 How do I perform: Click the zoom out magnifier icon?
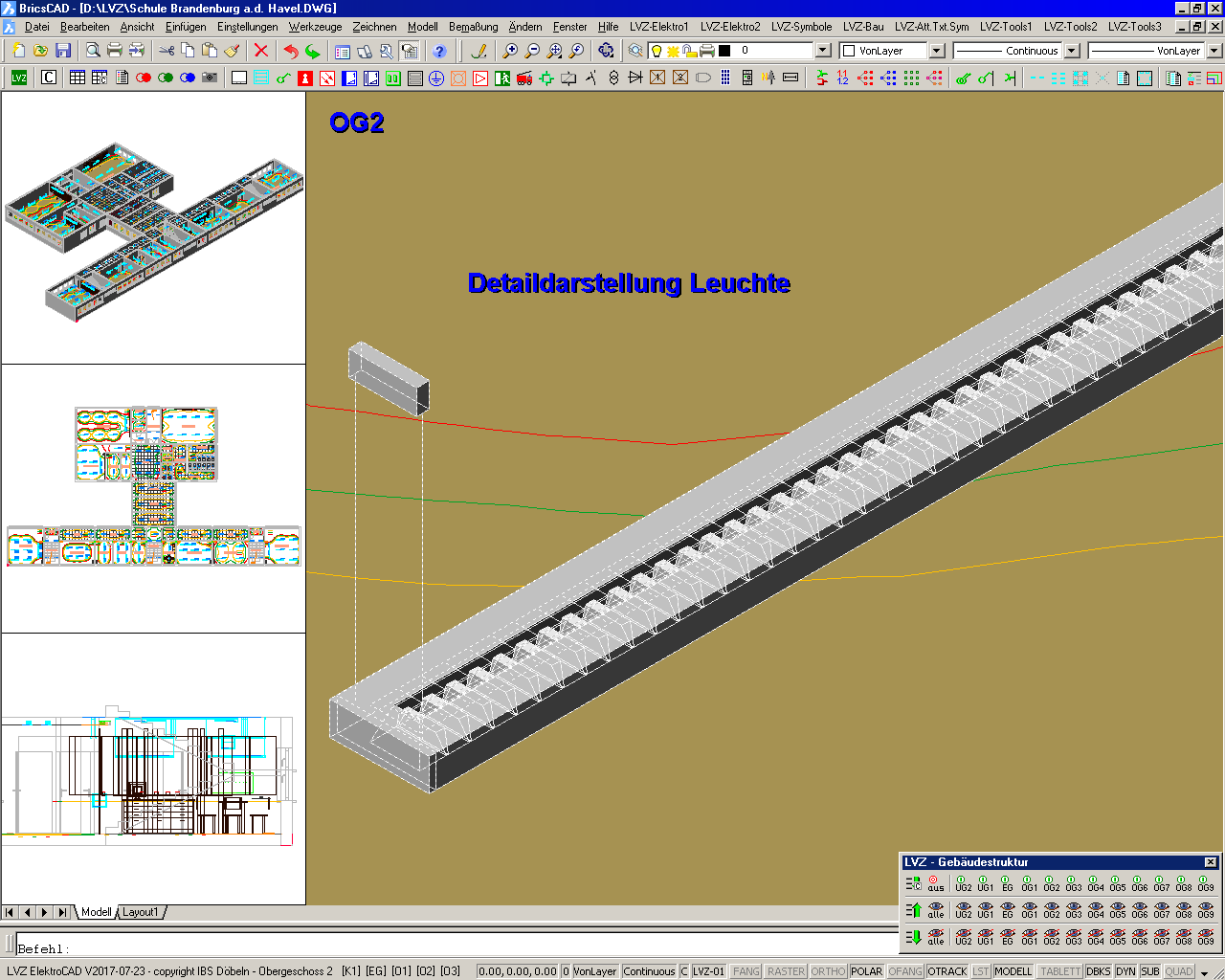[x=532, y=51]
